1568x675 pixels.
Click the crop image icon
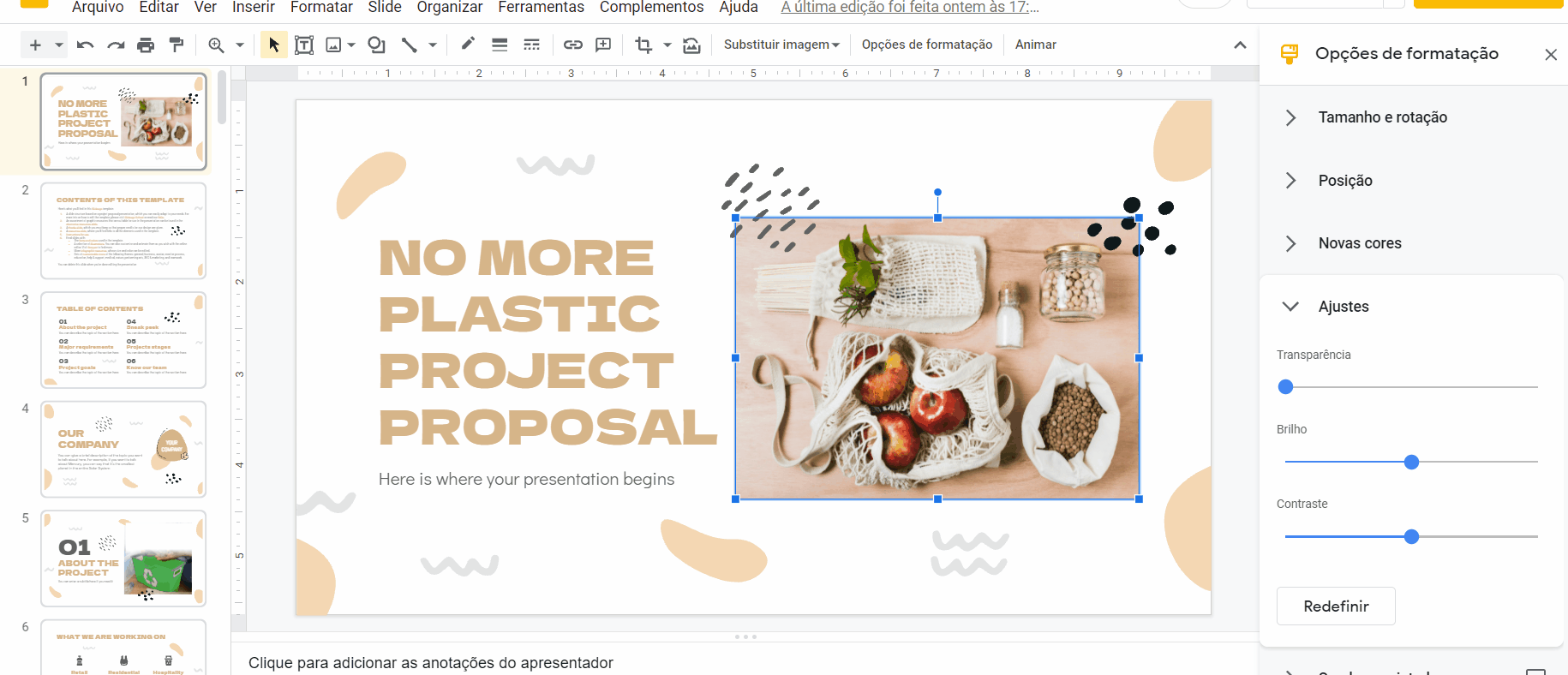[x=643, y=45]
